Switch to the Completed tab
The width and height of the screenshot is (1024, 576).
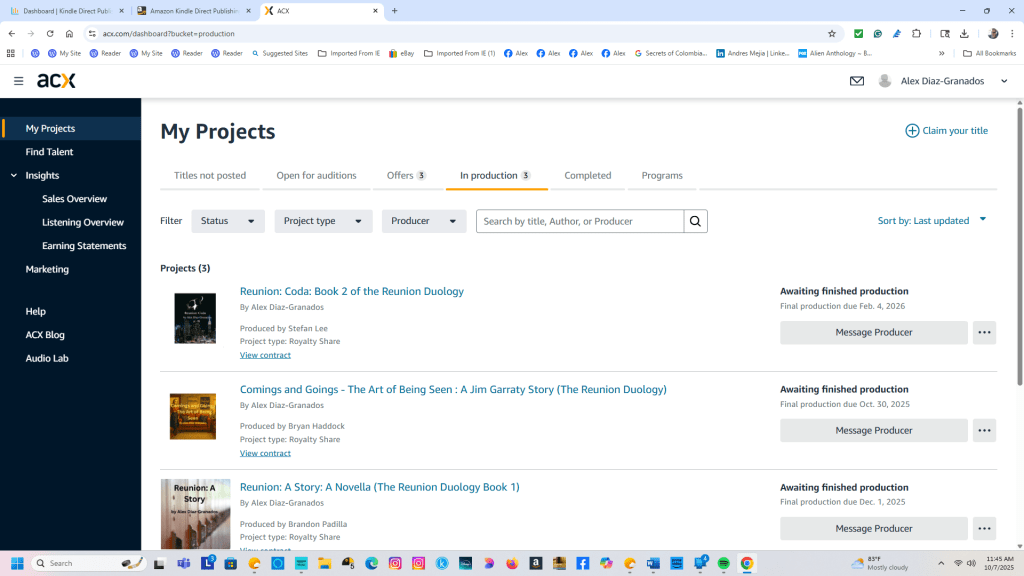pyautogui.click(x=587, y=175)
